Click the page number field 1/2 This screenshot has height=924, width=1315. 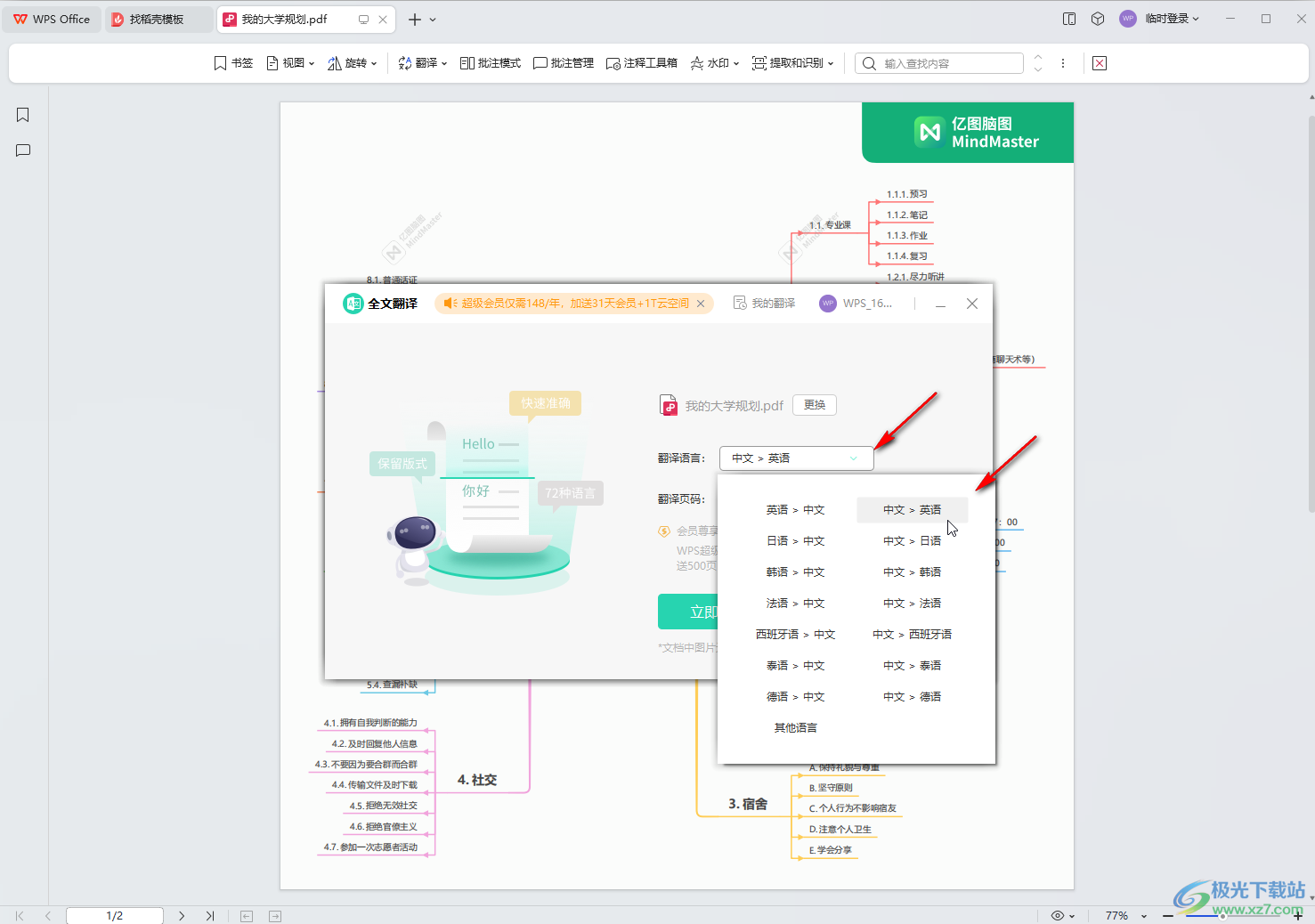[115, 915]
